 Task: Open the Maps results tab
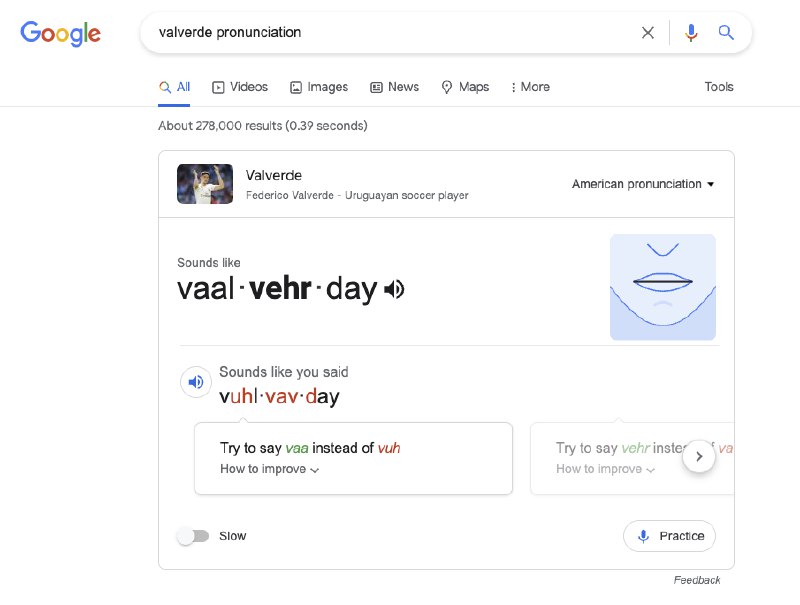coord(465,87)
